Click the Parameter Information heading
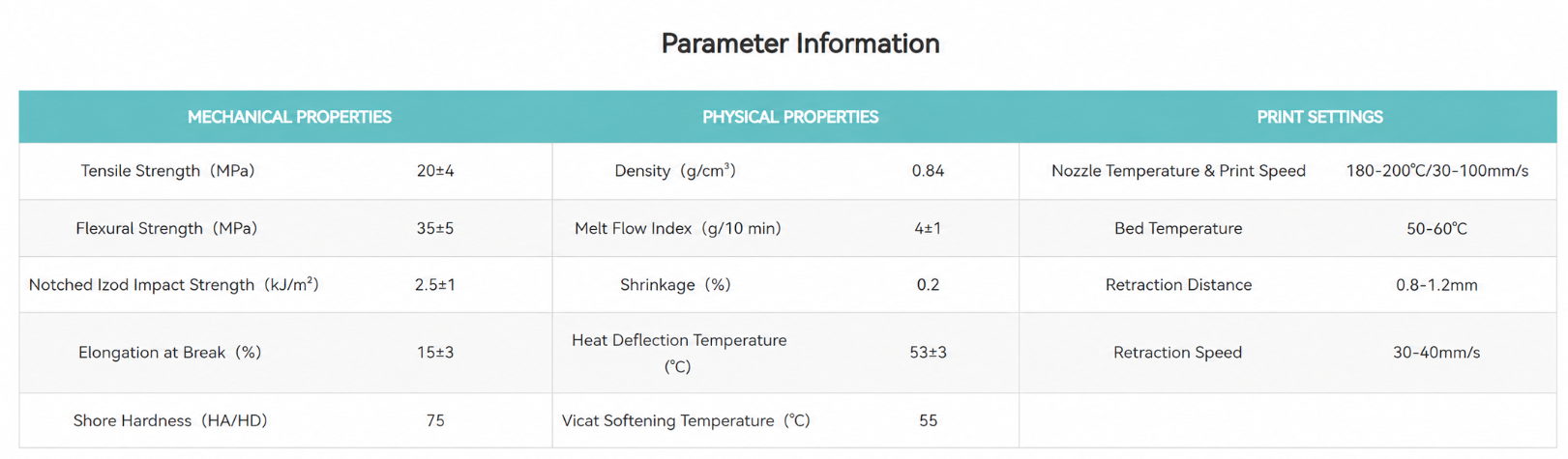 coord(800,43)
